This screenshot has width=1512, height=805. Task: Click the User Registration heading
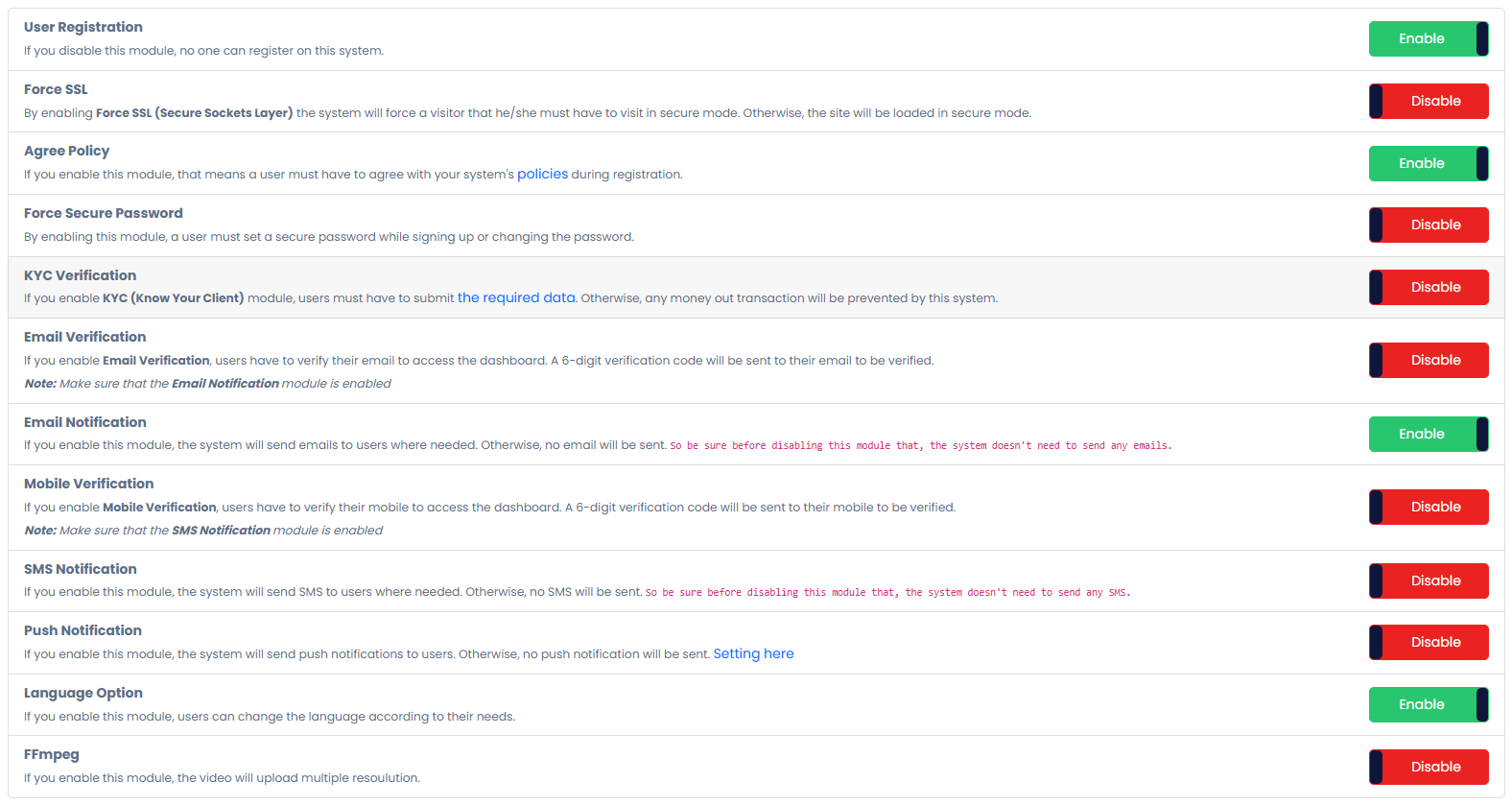click(x=83, y=27)
